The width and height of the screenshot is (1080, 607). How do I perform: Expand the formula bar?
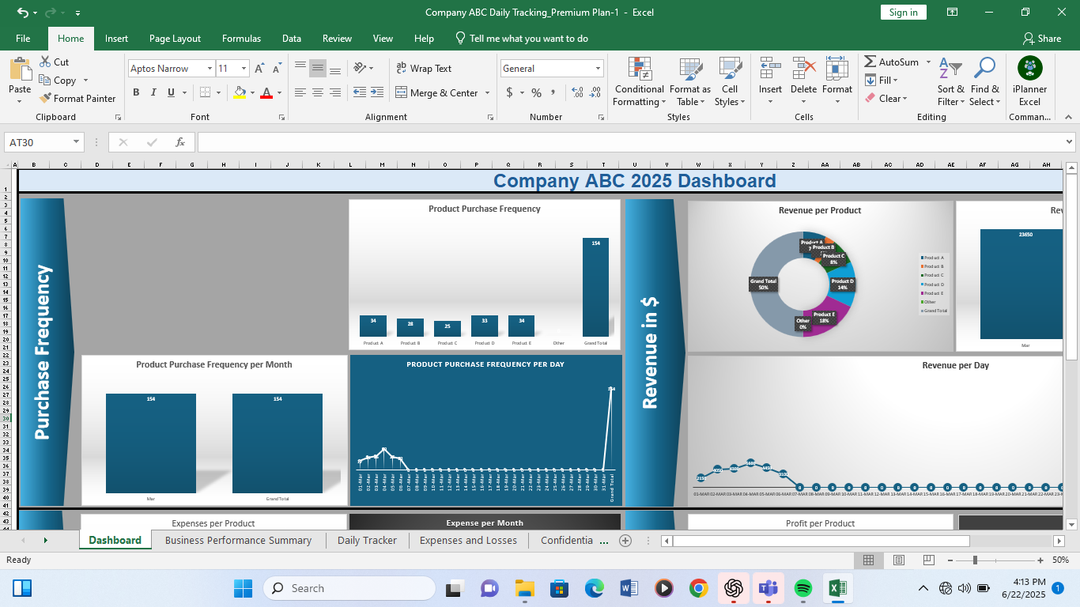point(1069,142)
